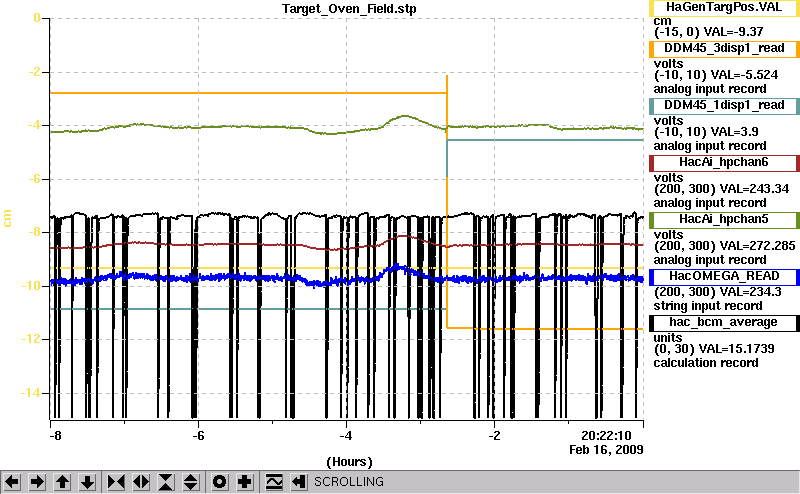Zoom out vertically with up-down triangles icon
The width and height of the screenshot is (800, 494).
[191, 482]
